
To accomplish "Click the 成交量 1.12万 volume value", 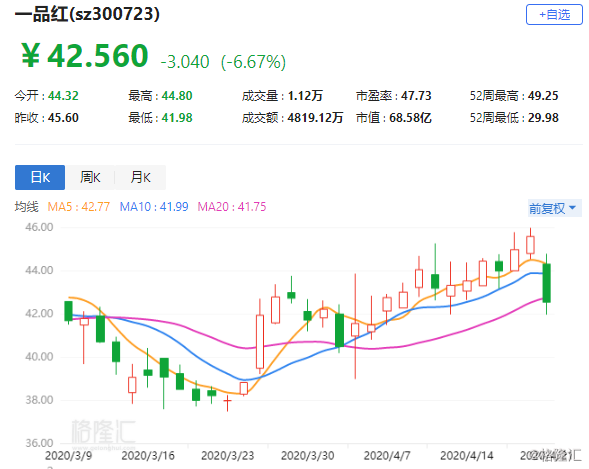I will coord(282,96).
